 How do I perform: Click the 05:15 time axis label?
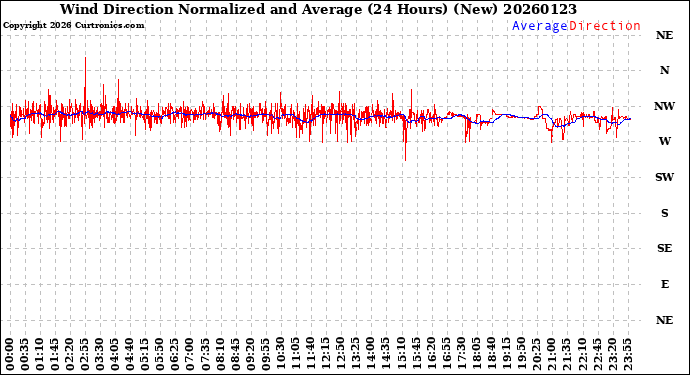point(146,354)
